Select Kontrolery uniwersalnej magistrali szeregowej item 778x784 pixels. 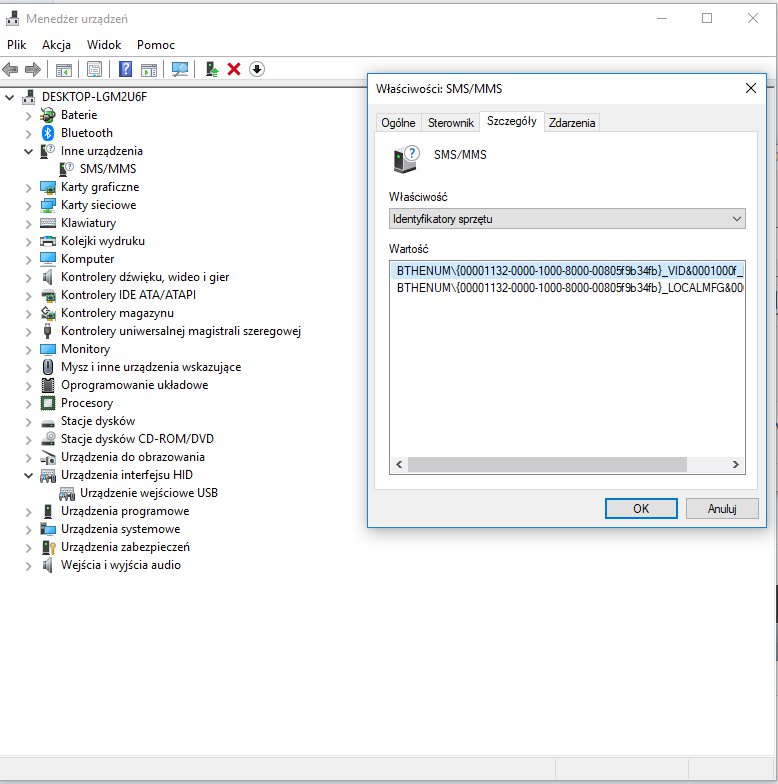[180, 331]
